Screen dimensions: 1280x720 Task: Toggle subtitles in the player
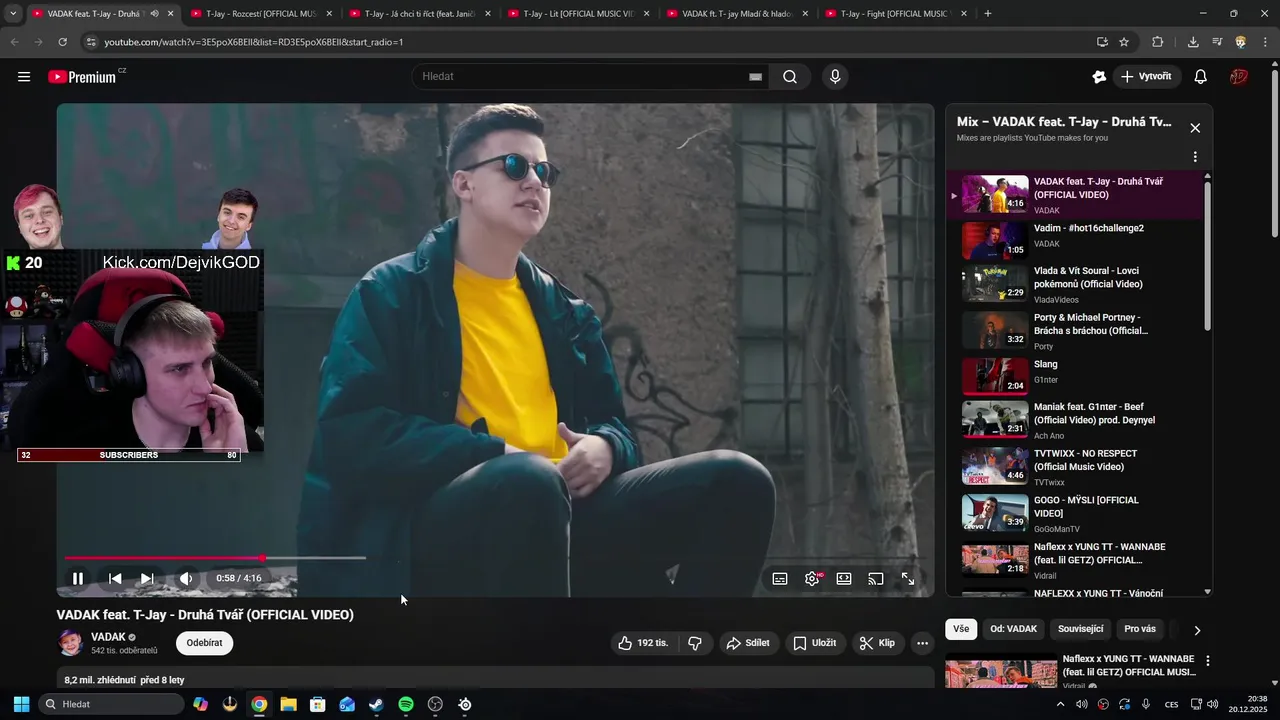pos(780,578)
